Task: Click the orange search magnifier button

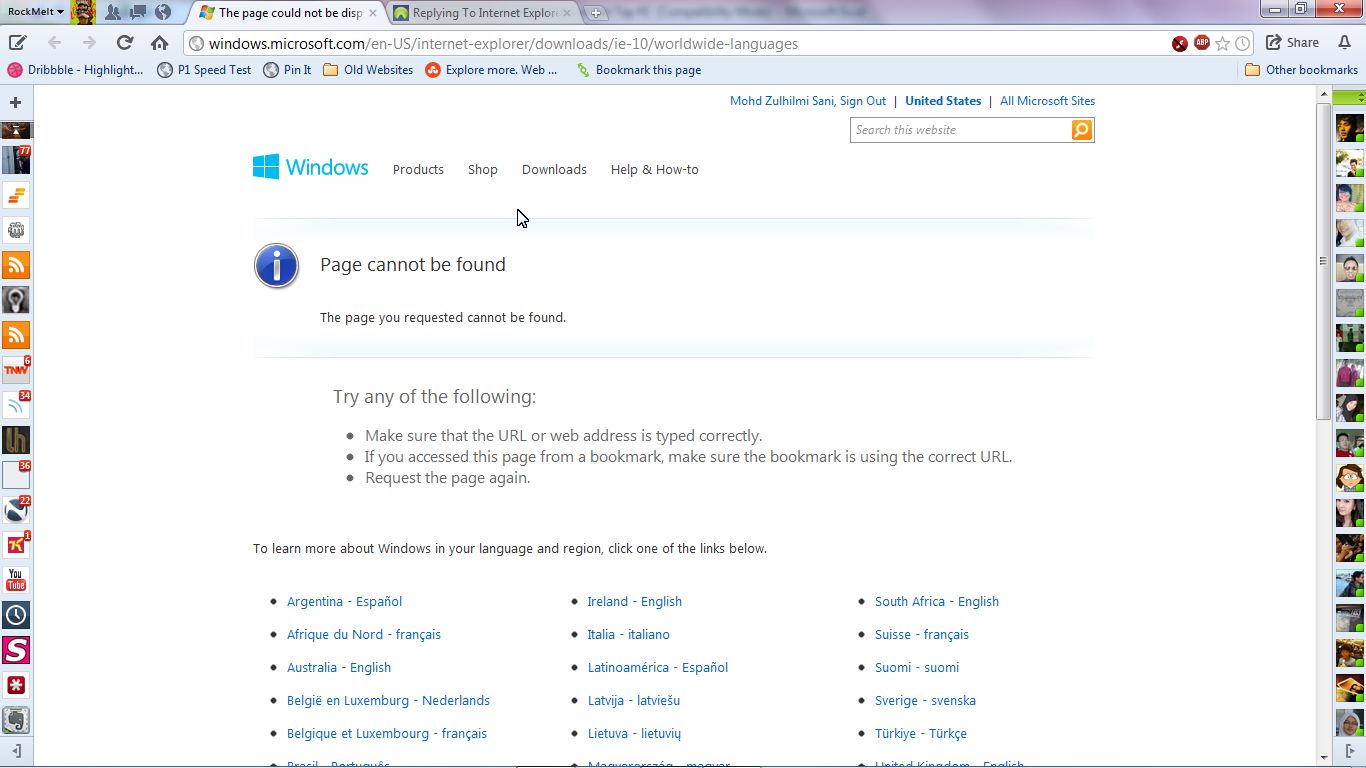Action: click(1082, 130)
